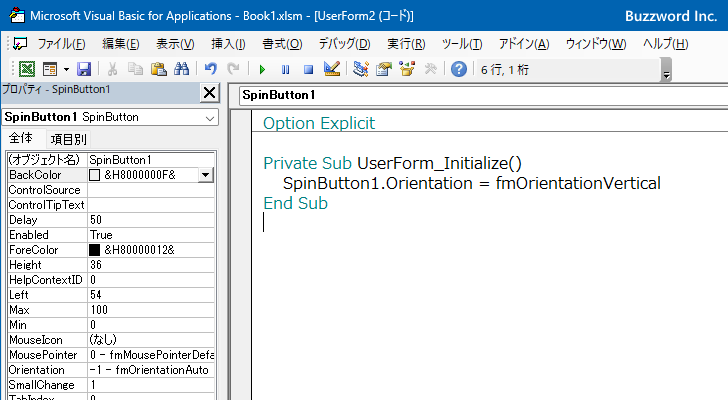Image resolution: width=728 pixels, height=400 pixels.
Task: Open Insert UserForm dropdown arrow
Action: pos(66,70)
